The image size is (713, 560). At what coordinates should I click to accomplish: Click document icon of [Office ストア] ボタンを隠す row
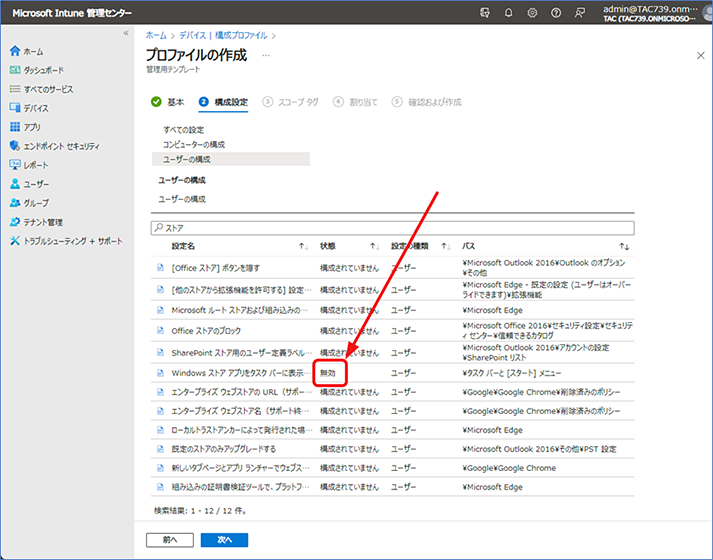(x=160, y=268)
